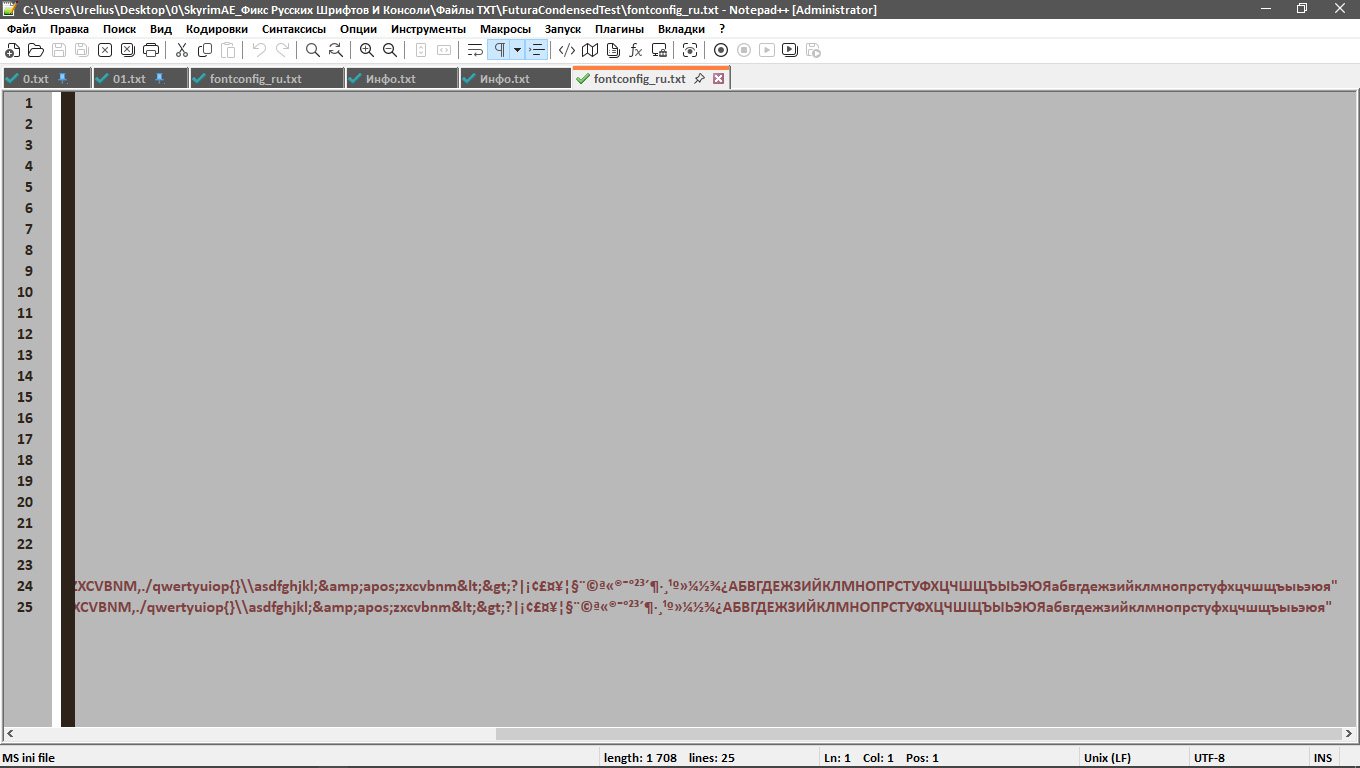Switch to the 01.txt tab
Image resolution: width=1360 pixels, height=768 pixels.
coord(129,78)
